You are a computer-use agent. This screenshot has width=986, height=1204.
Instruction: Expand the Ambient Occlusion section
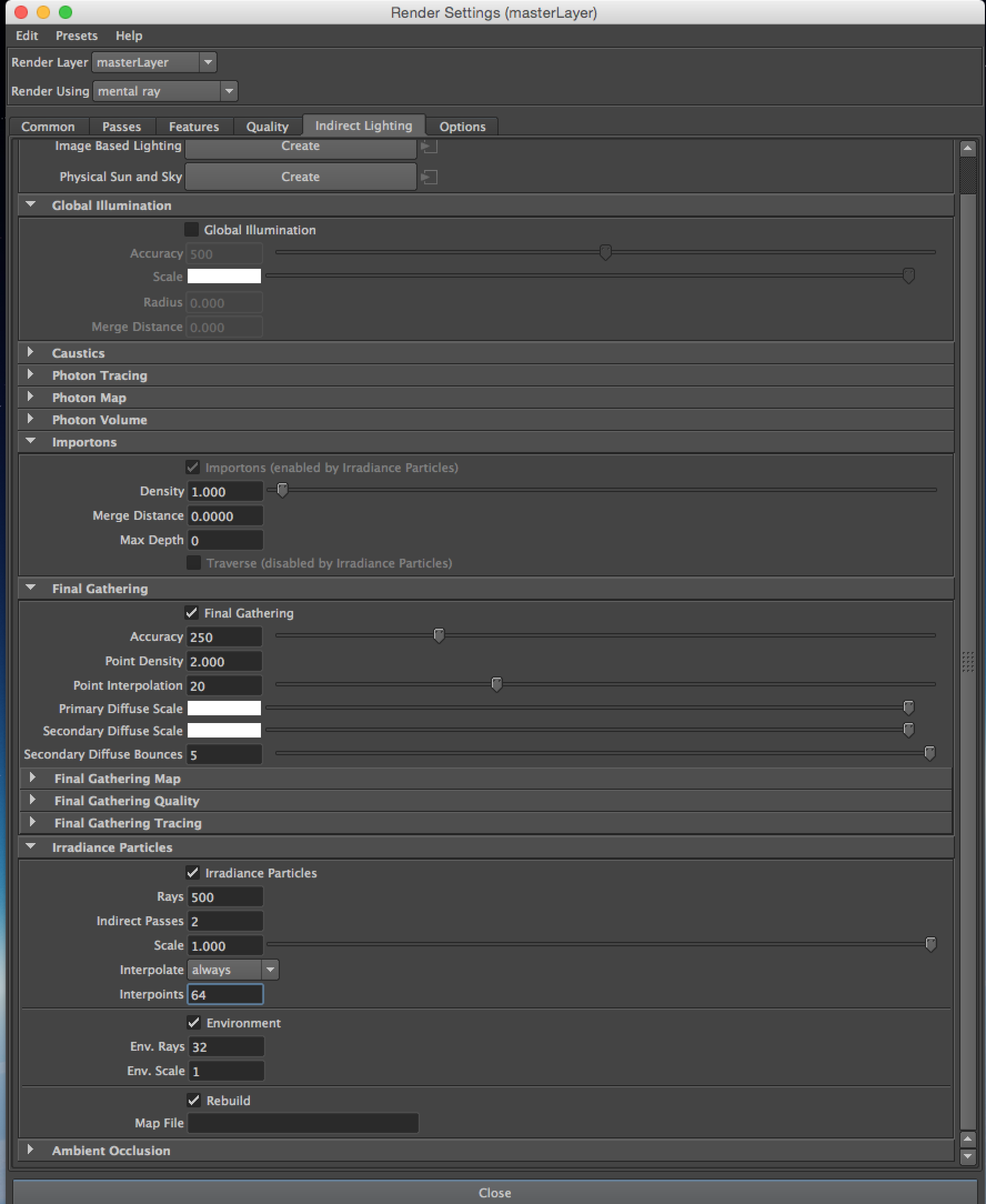31,1150
